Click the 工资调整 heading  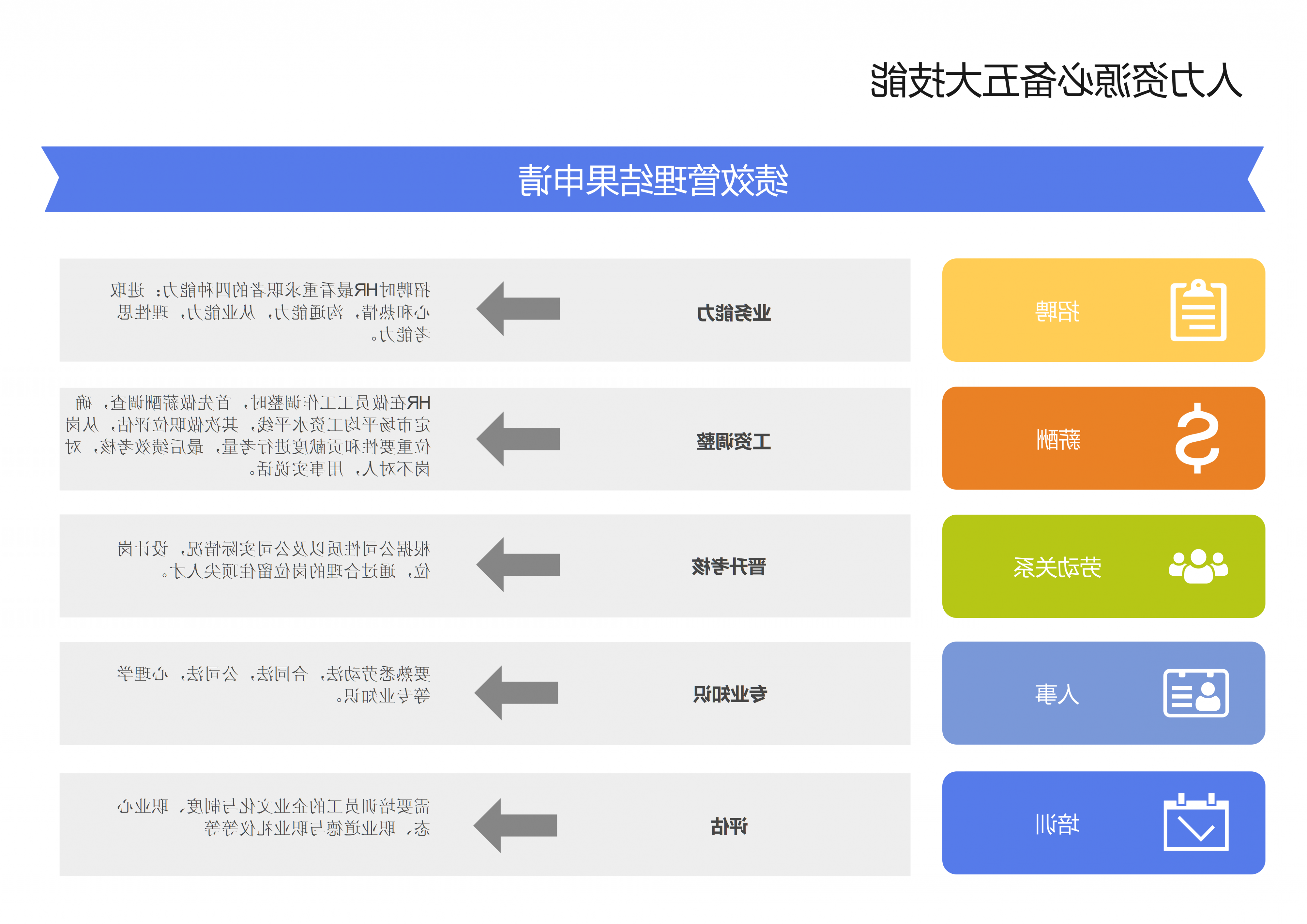point(734,441)
